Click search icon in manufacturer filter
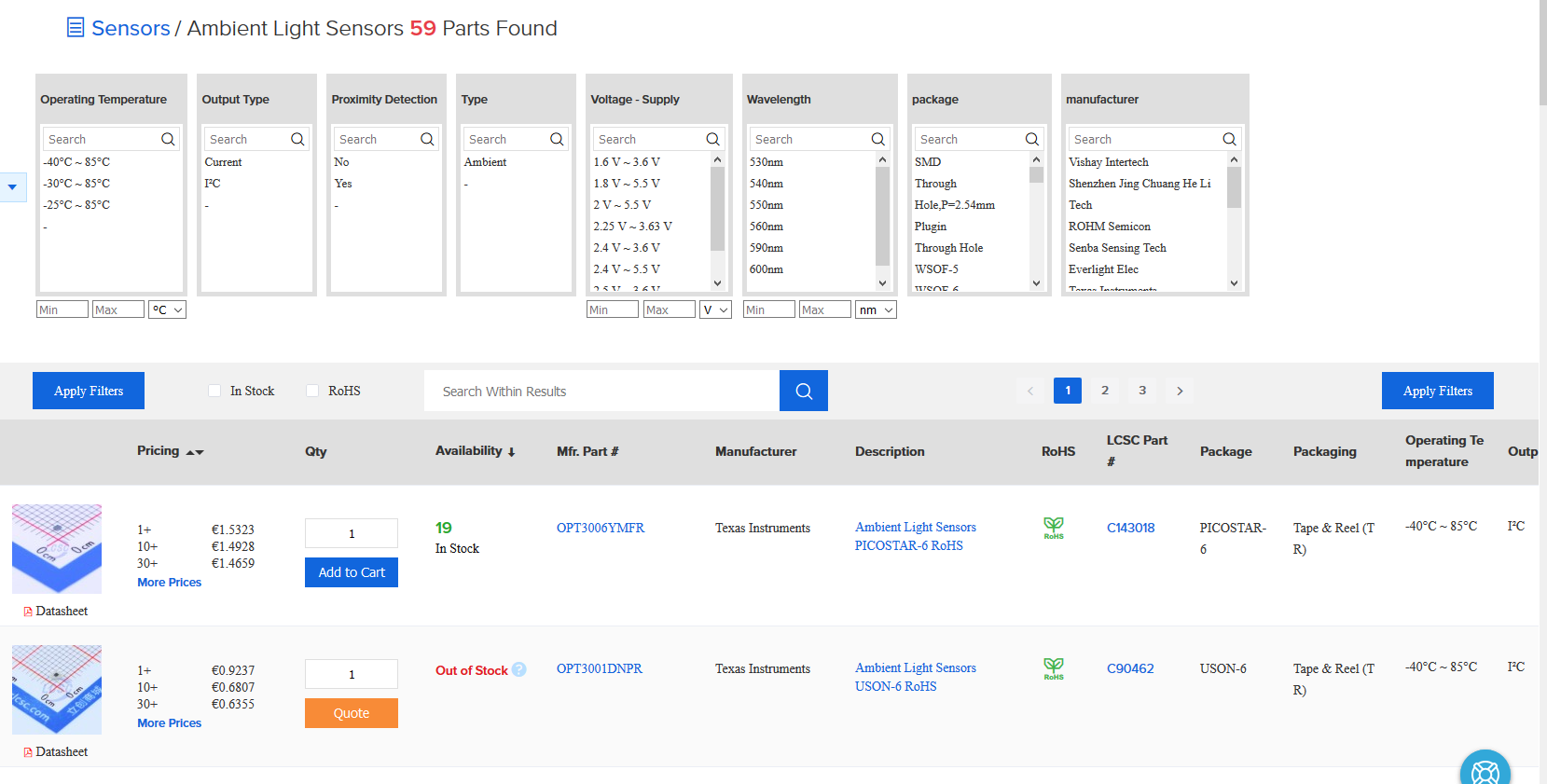 pos(1229,139)
